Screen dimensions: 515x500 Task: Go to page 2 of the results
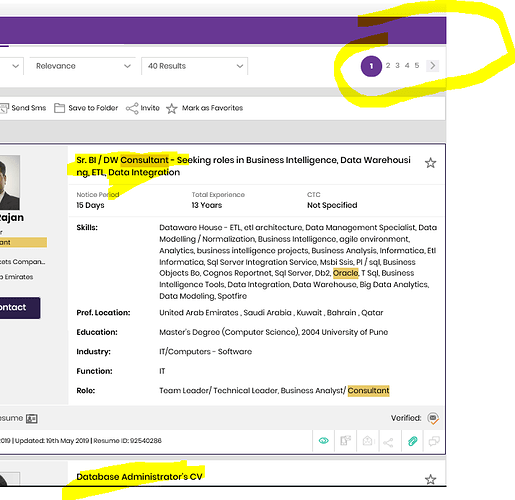click(388, 65)
